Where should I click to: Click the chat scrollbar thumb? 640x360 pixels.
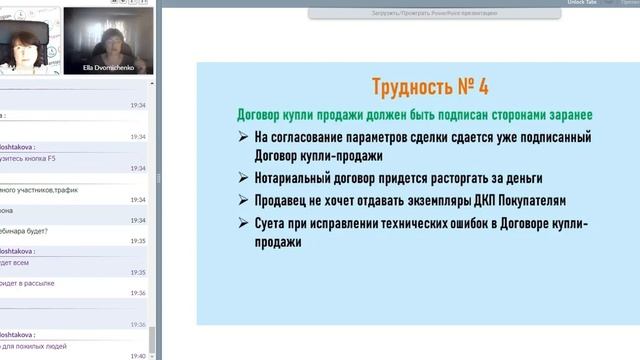(x=152, y=340)
